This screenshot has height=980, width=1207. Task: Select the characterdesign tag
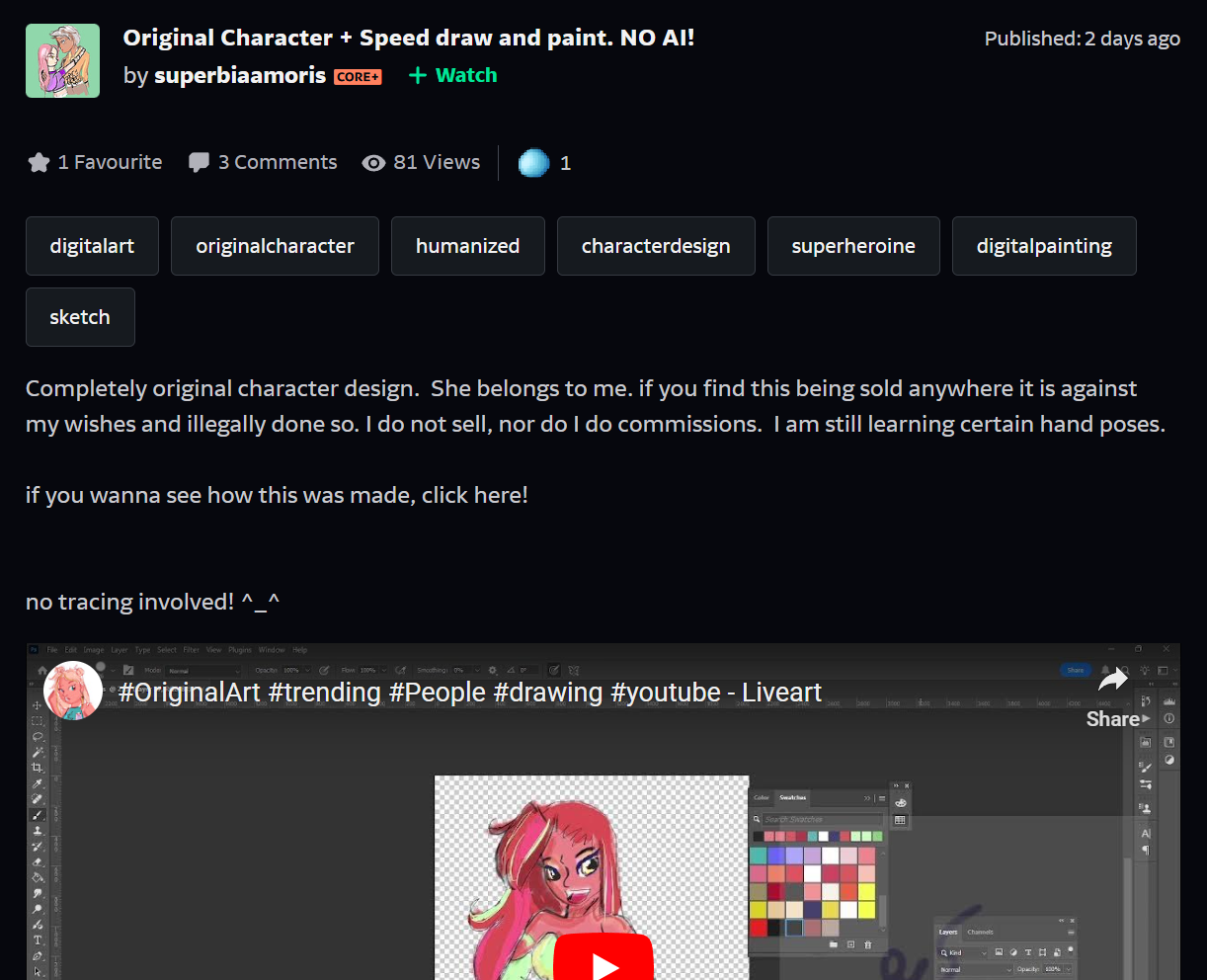tap(656, 246)
